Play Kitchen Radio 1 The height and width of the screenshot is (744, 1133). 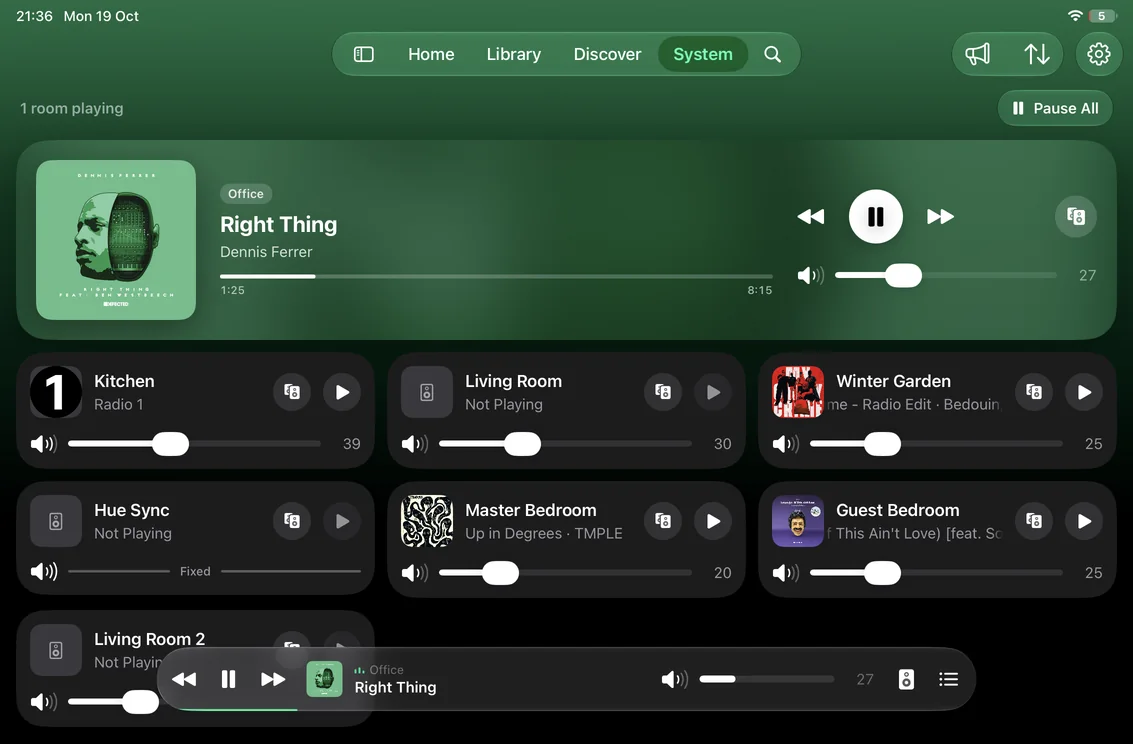point(343,392)
